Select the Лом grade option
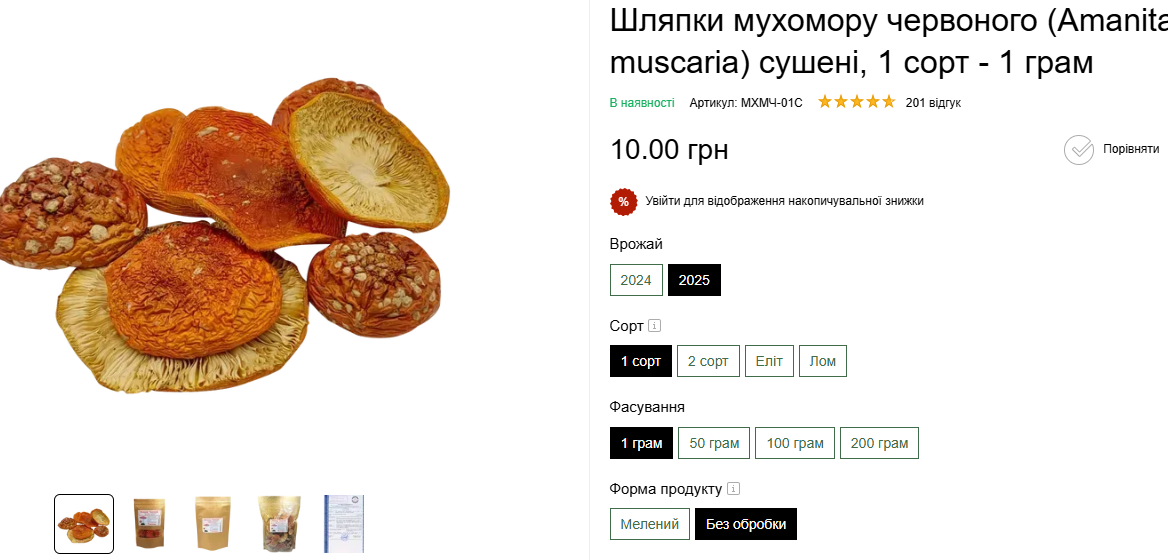1168x560 pixels. (823, 361)
